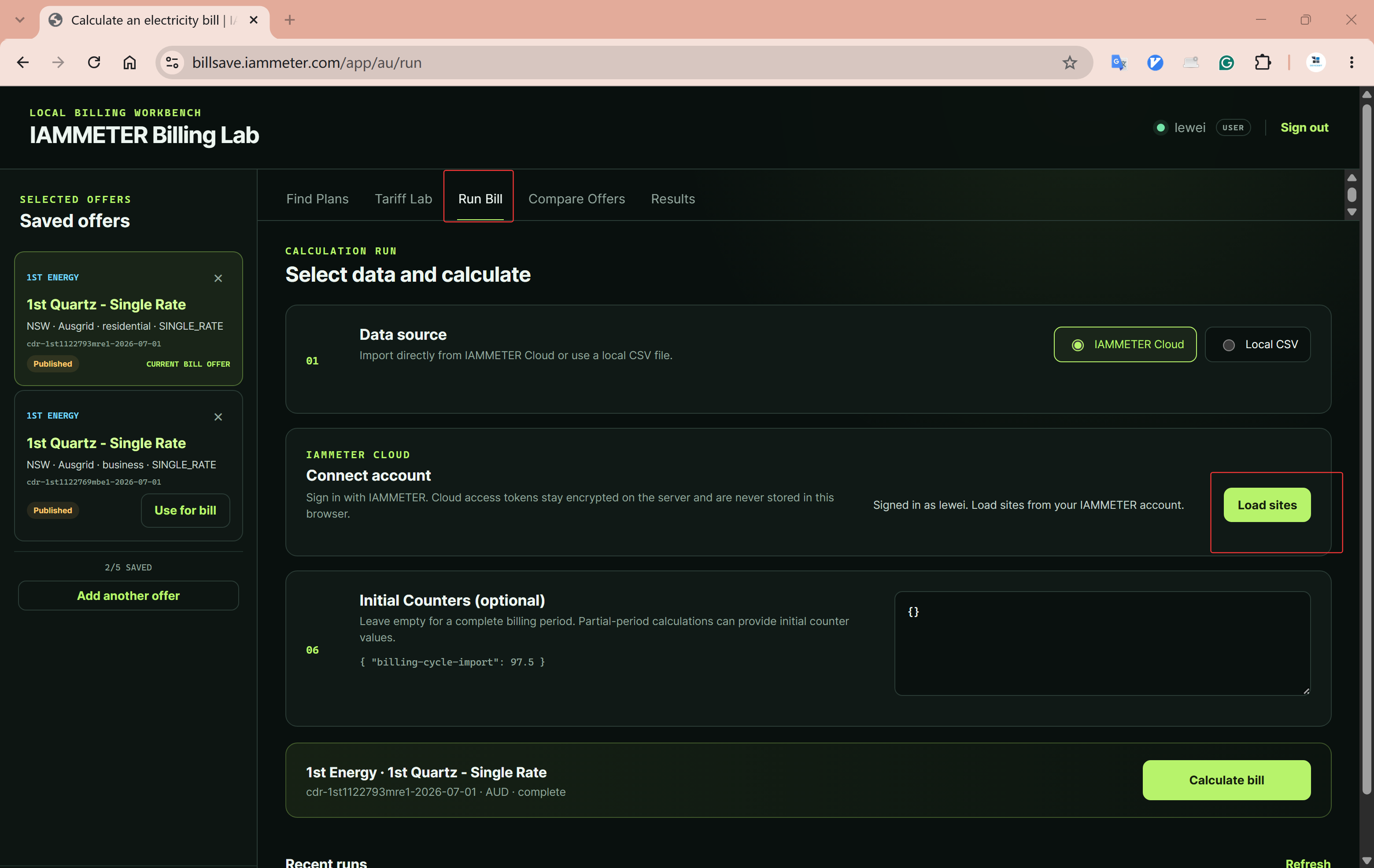
Task: Switch to the Compare Offers tab
Action: click(x=576, y=199)
